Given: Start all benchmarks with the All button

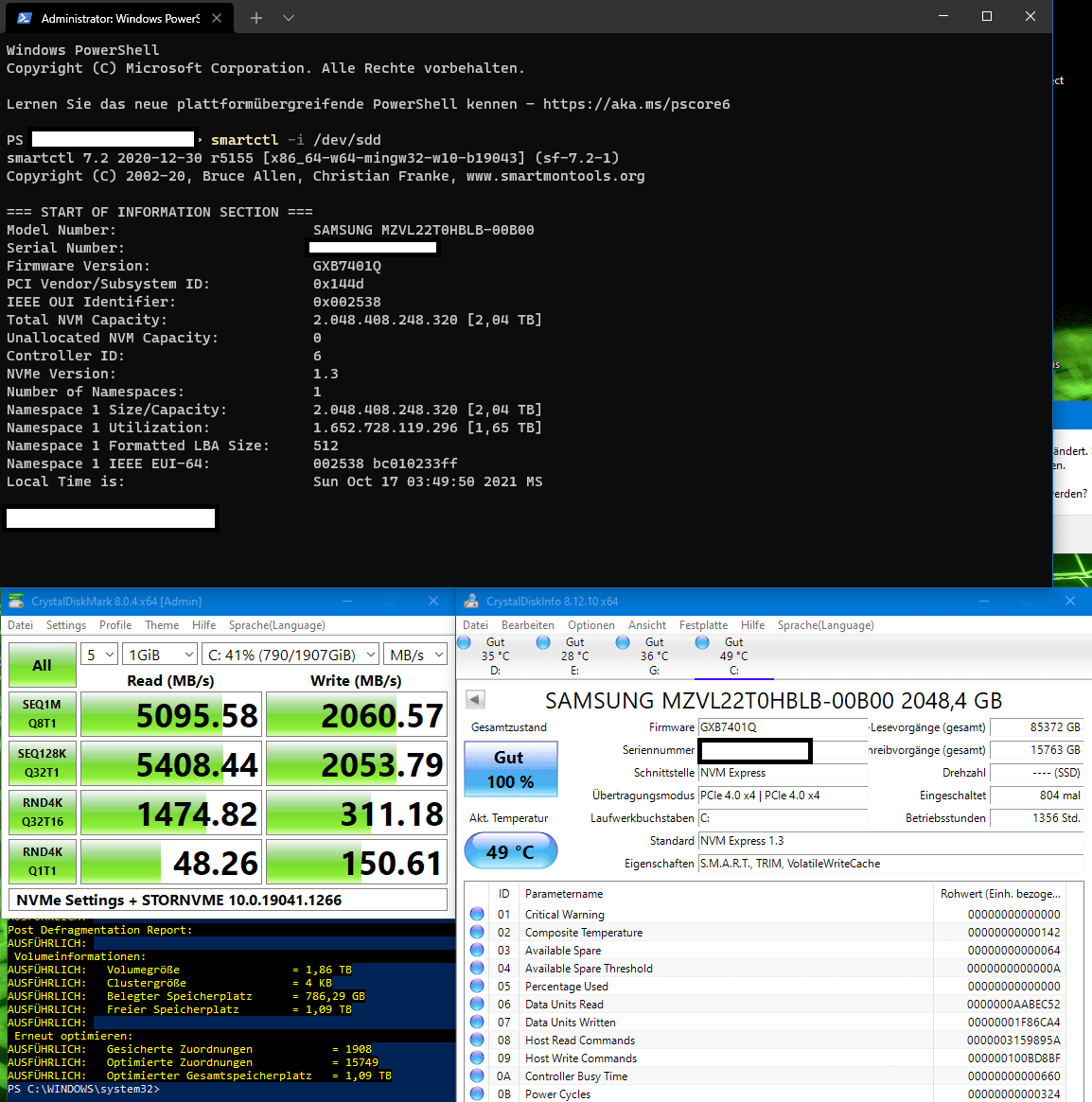Looking at the screenshot, I should tap(43, 665).
